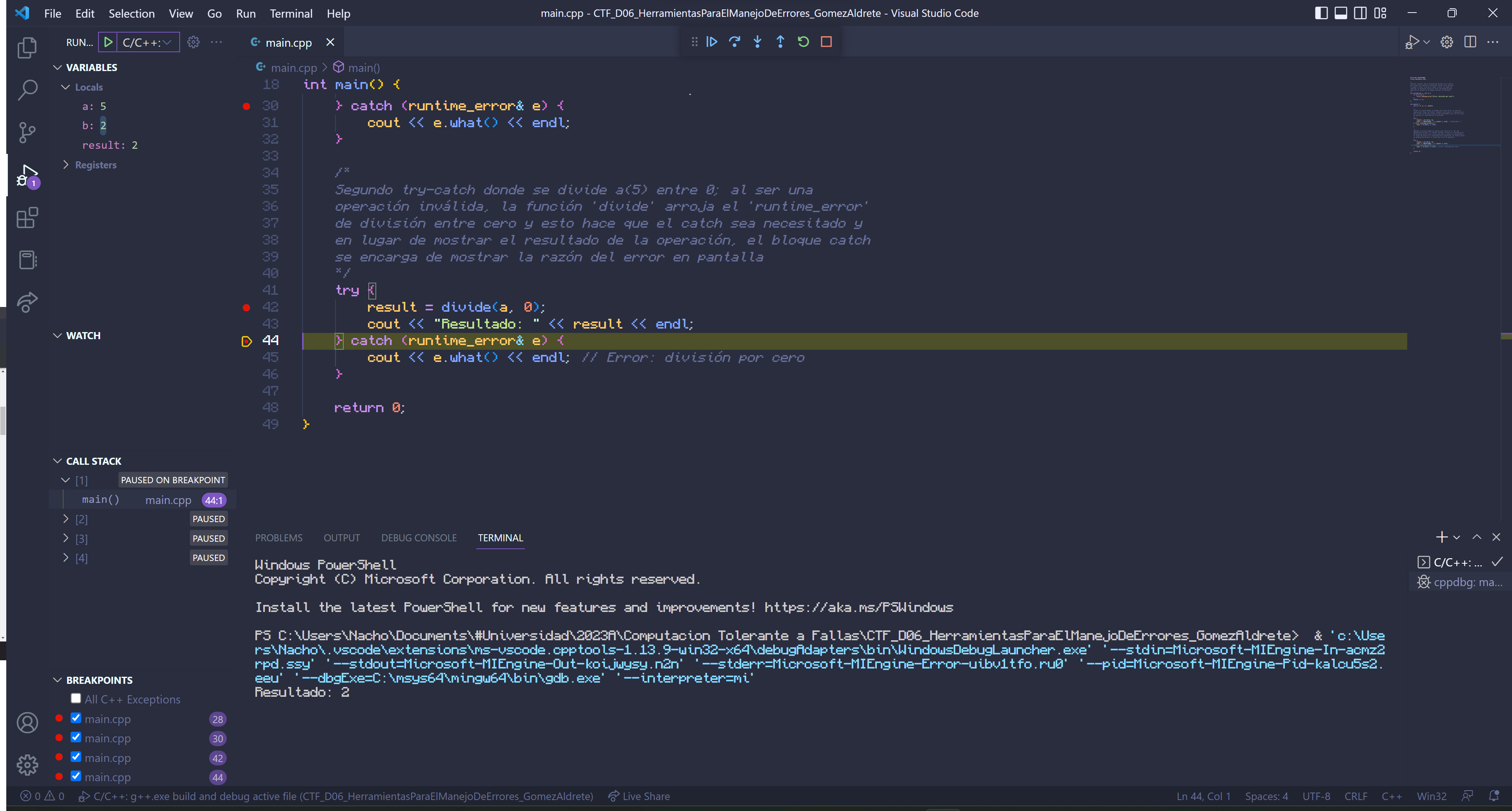Uncheck the breakpoint on main.cpp line 28
The height and width of the screenshot is (811, 1512).
[x=76, y=718]
